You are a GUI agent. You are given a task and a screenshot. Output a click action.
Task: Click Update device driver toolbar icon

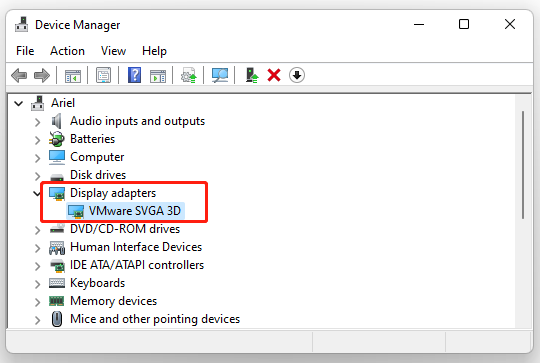click(189, 75)
